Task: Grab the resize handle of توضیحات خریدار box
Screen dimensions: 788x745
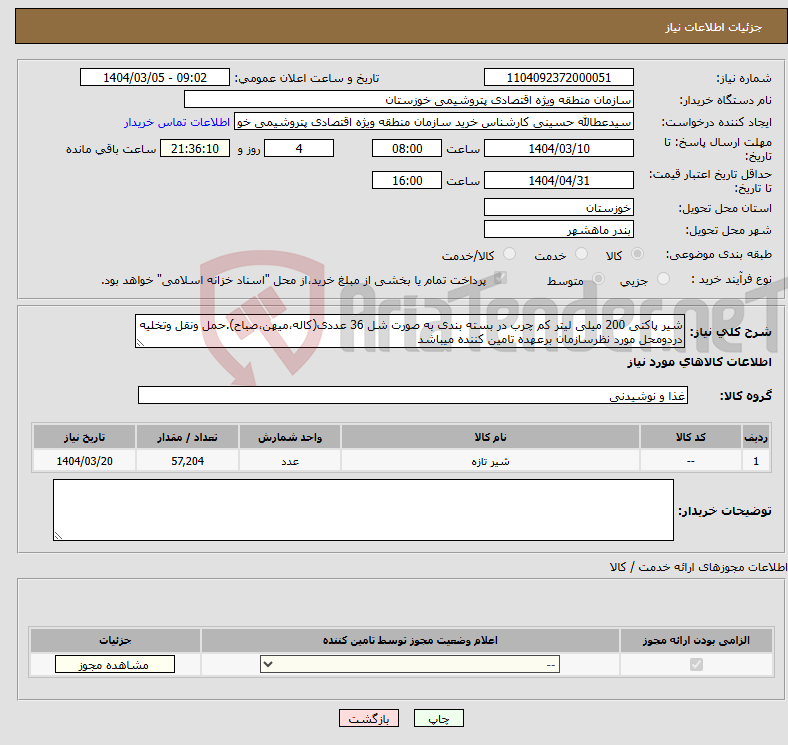Action: coord(58,536)
